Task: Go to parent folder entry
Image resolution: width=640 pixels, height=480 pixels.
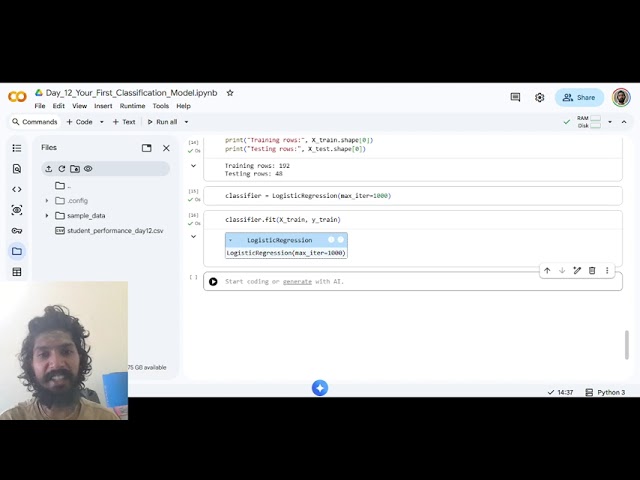Action: click(x=63, y=186)
